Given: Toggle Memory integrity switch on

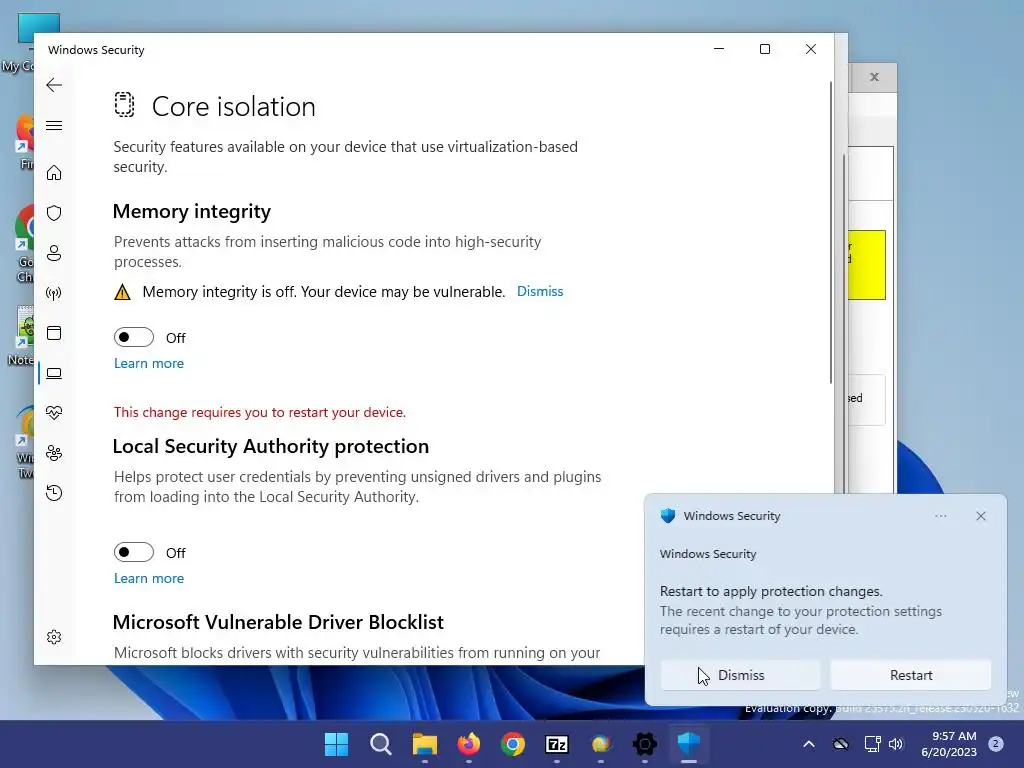Looking at the screenshot, I should point(134,337).
